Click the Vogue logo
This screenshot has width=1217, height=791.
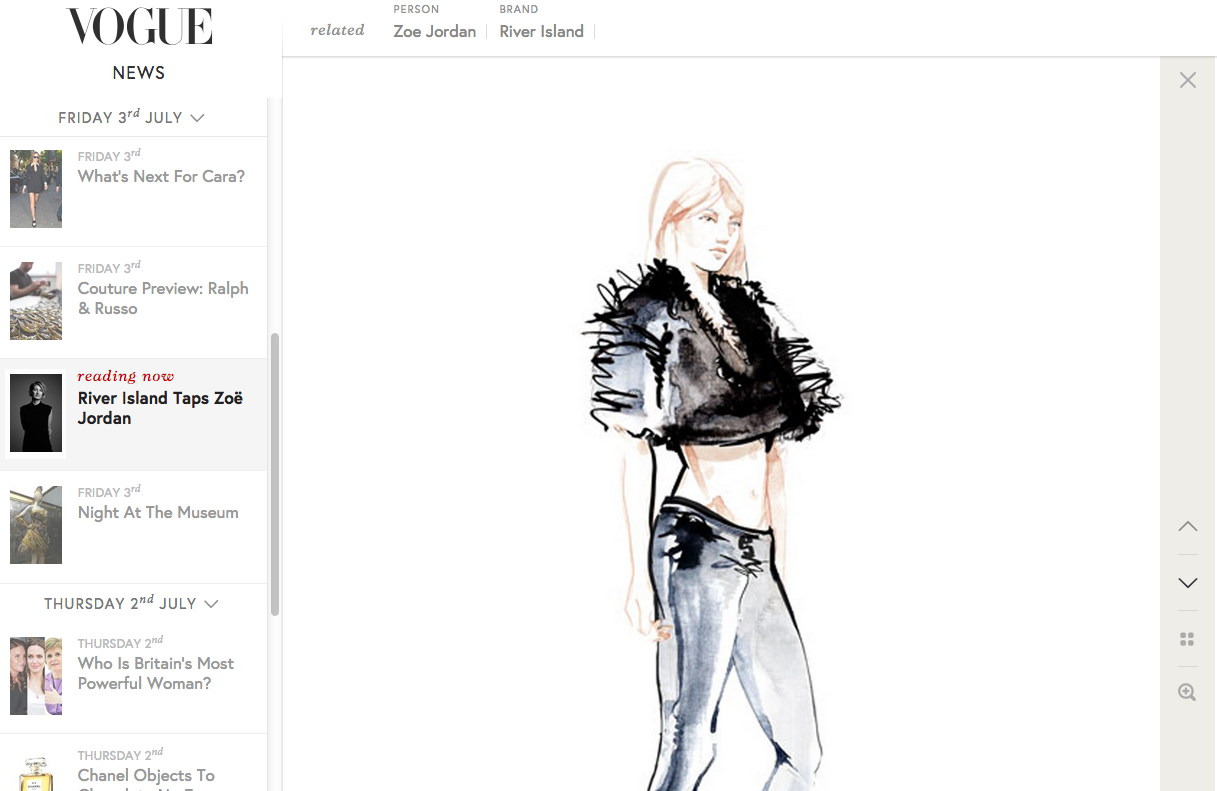click(139, 27)
